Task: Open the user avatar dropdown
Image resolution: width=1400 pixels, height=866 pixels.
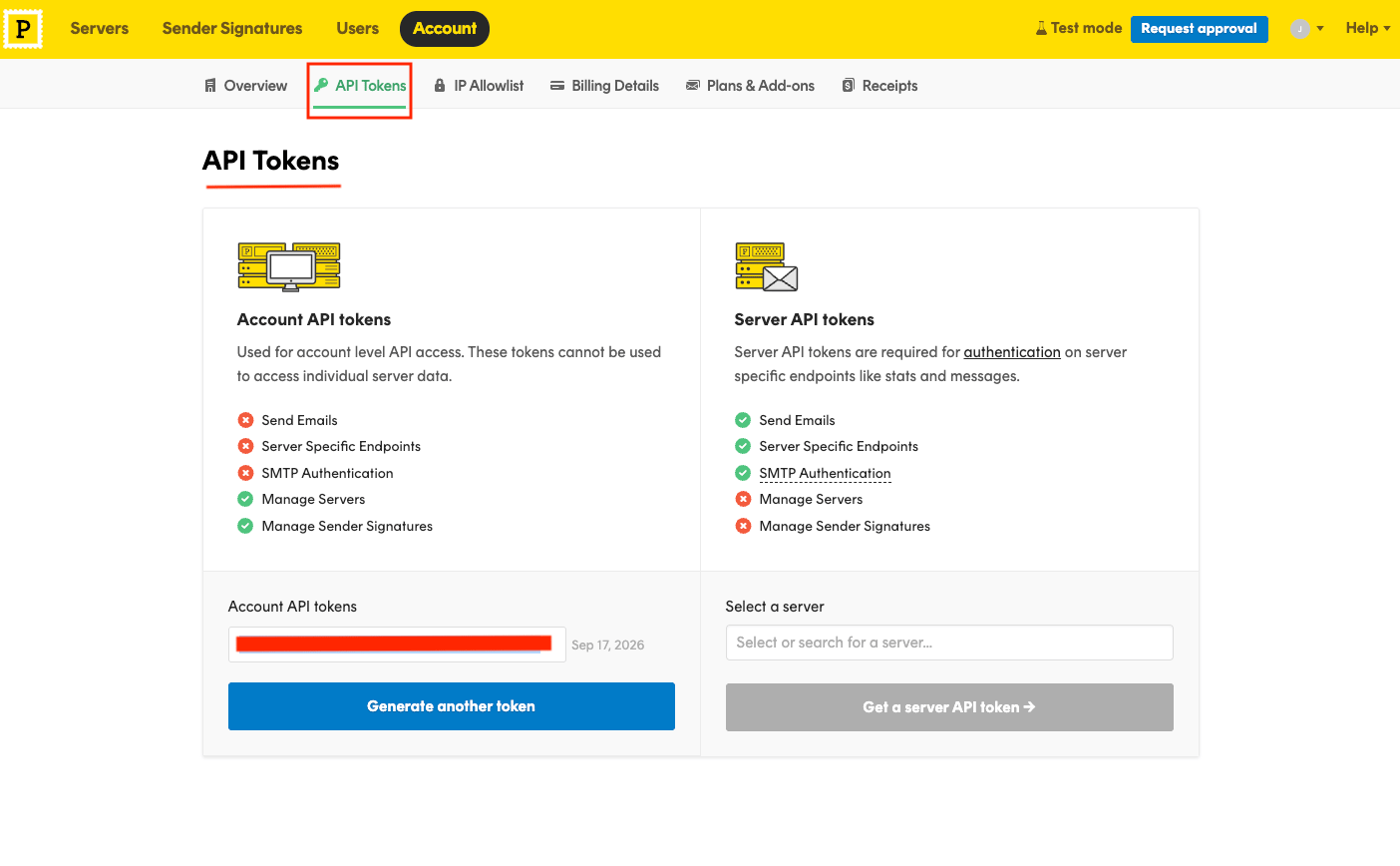Action: [x=1306, y=29]
